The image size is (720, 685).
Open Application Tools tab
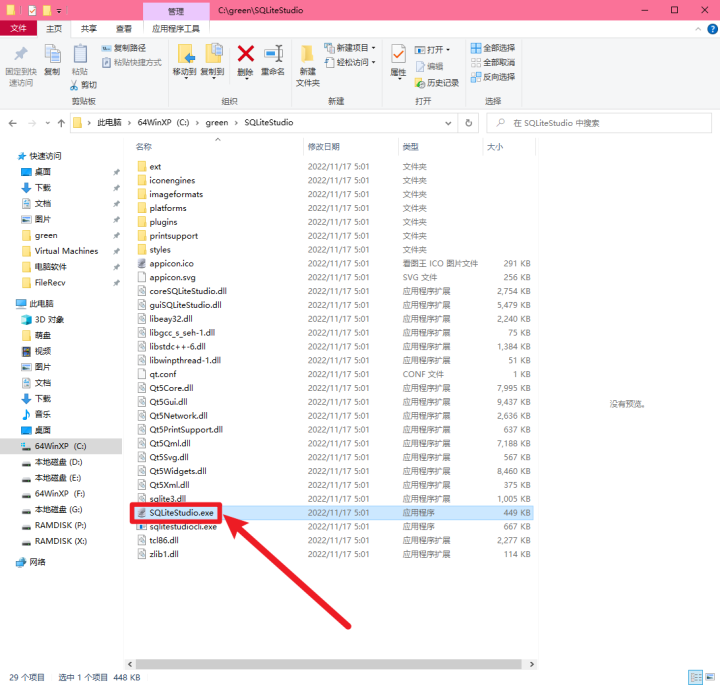[176, 28]
